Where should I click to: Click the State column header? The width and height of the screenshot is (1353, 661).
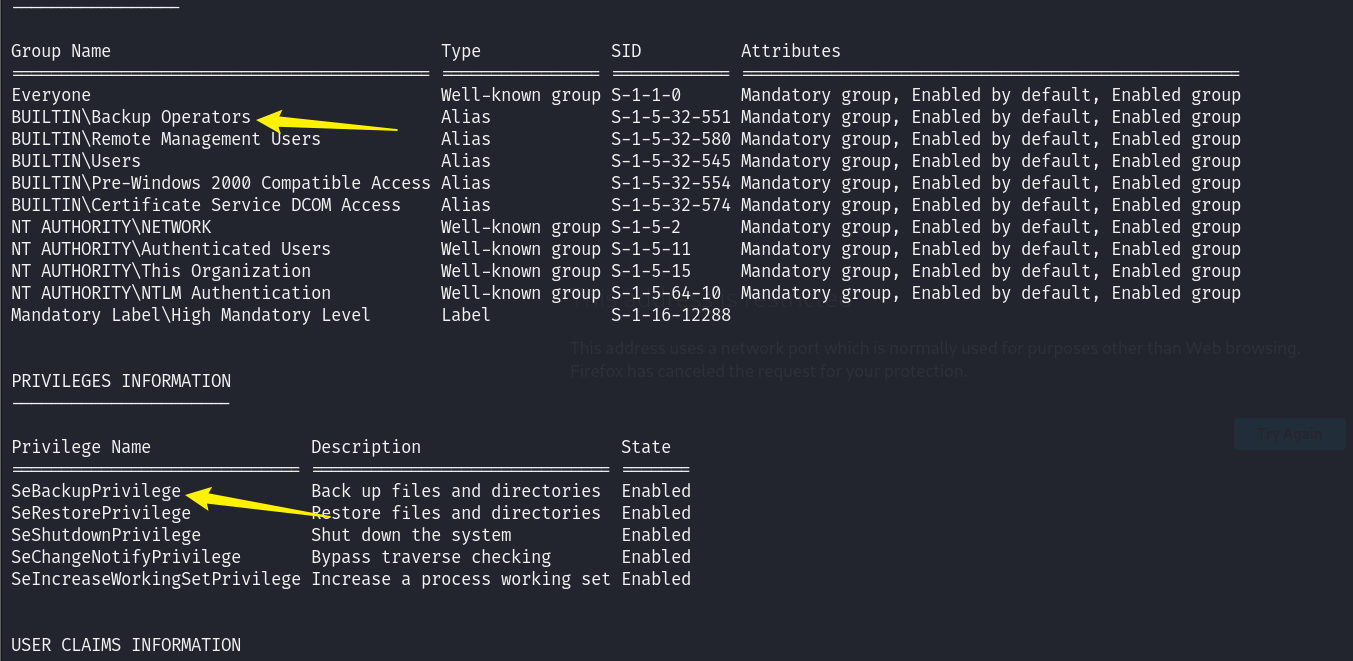[646, 447]
